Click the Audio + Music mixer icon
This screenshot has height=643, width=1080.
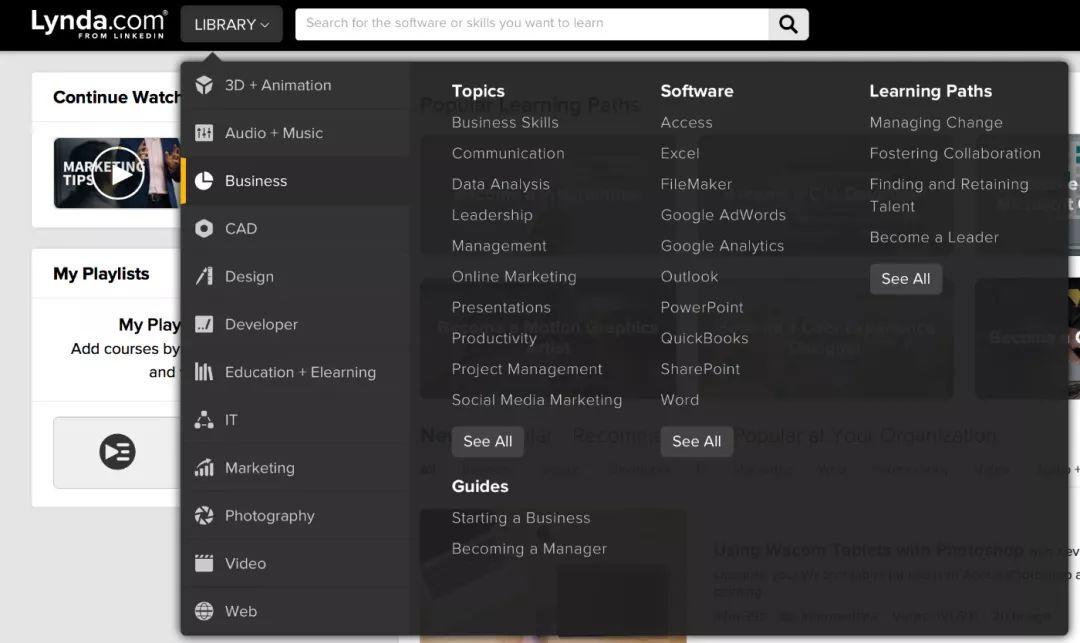click(204, 133)
